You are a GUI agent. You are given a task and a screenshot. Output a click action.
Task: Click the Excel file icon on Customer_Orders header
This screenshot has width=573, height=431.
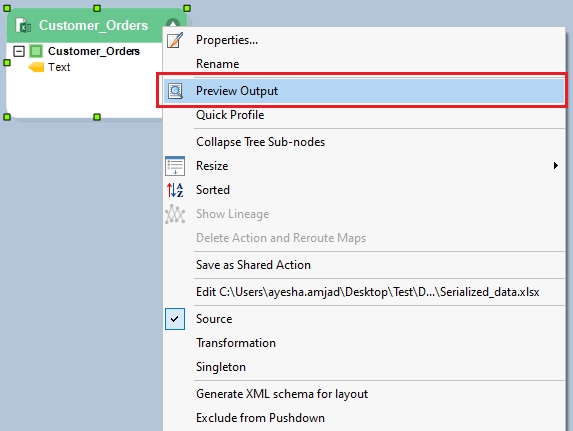pos(23,26)
